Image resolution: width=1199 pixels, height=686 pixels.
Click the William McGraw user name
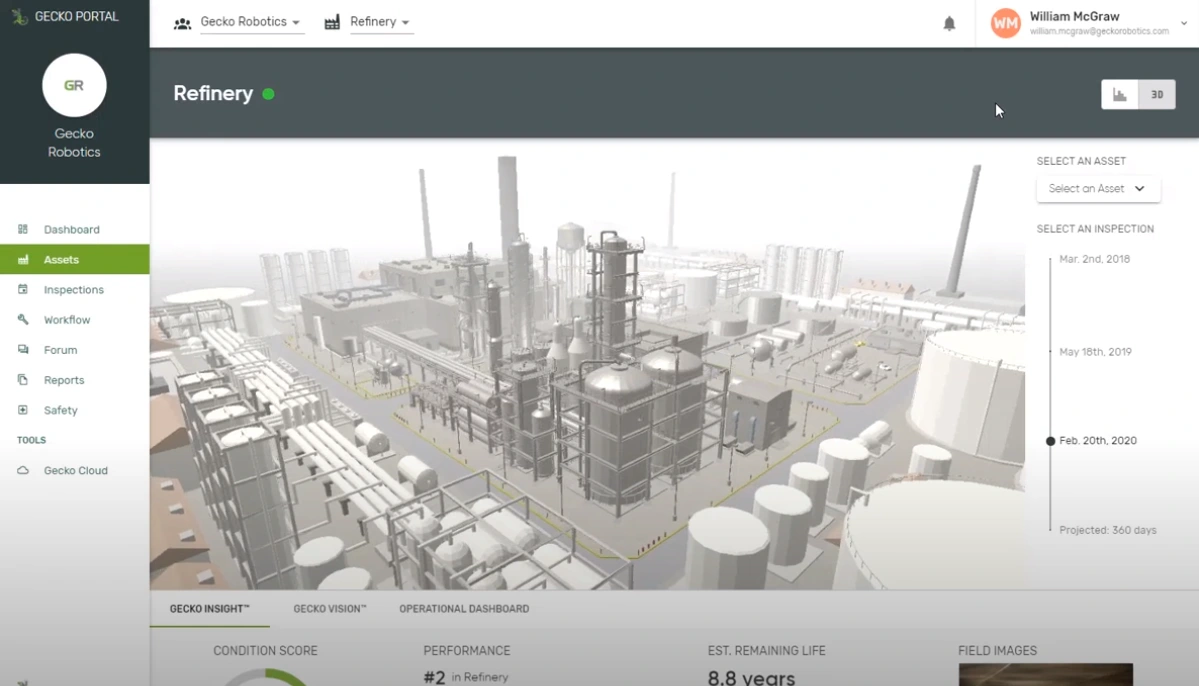click(1074, 16)
